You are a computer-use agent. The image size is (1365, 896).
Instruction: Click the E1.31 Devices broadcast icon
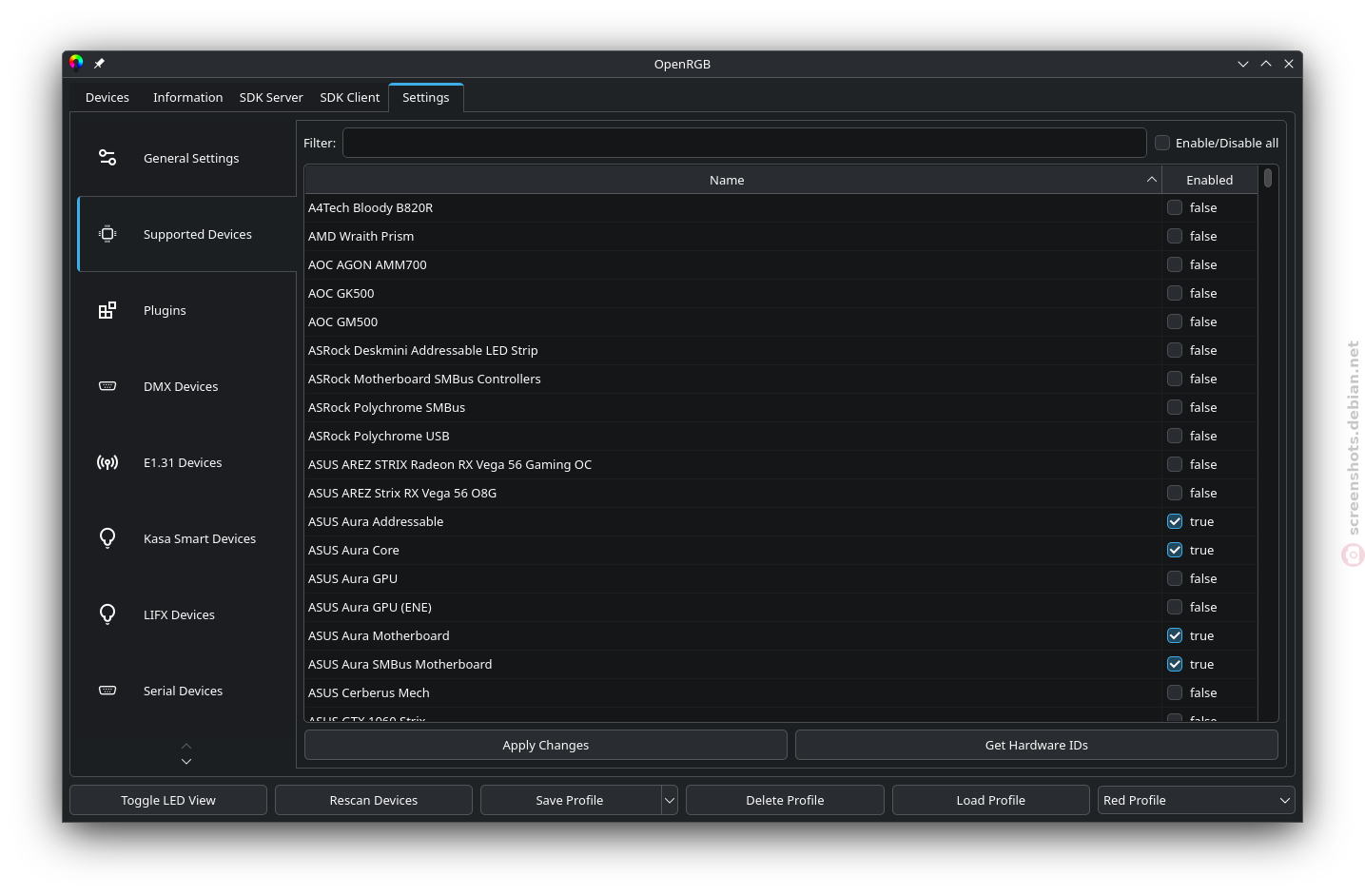[x=107, y=462]
